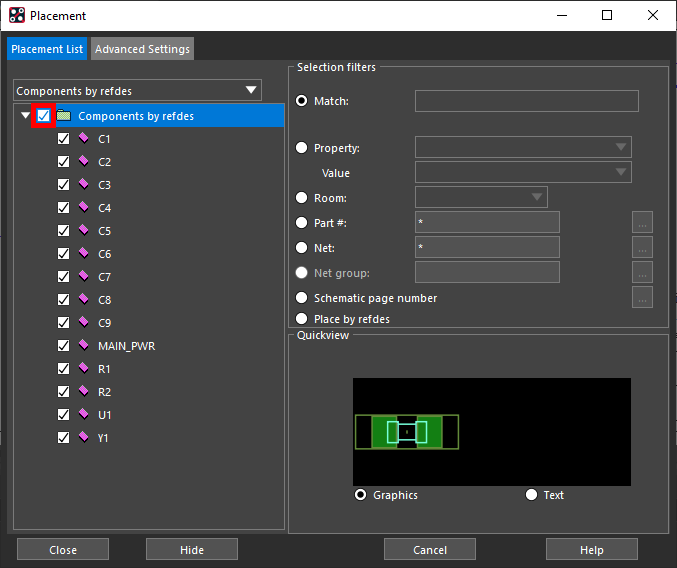
Task: Select the Place by refdes radio button
Action: tap(301, 319)
